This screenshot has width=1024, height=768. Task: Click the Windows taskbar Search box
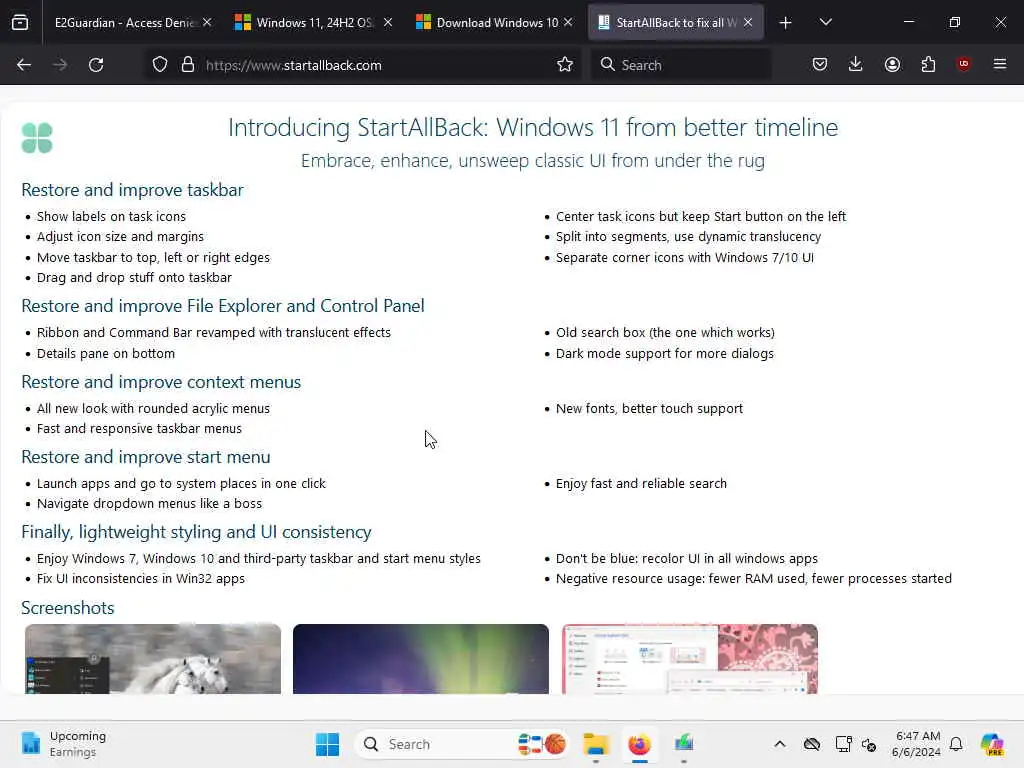(x=462, y=744)
